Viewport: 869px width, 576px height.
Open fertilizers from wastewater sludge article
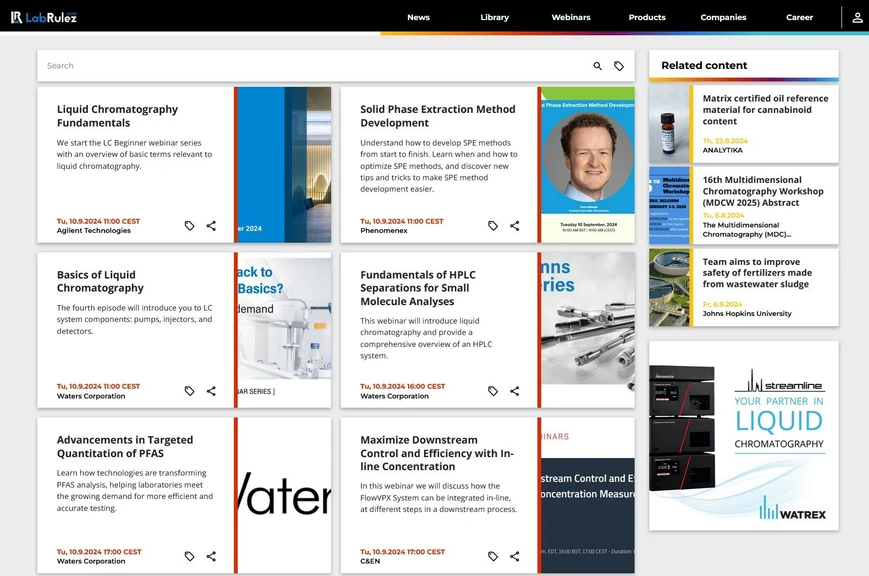(757, 273)
